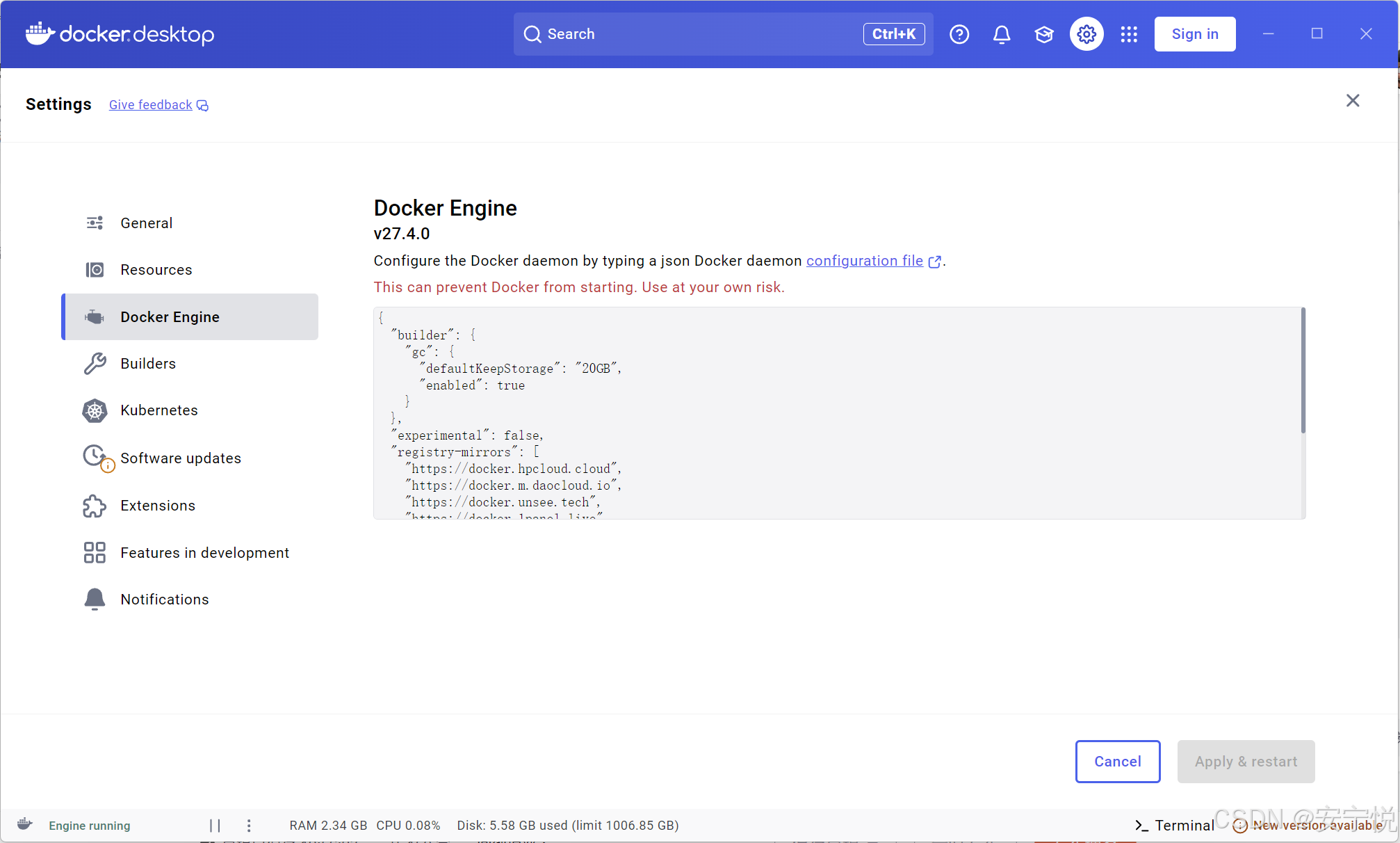Click the New version available notice
The height and width of the screenshot is (843, 1400).
[x=1308, y=826]
